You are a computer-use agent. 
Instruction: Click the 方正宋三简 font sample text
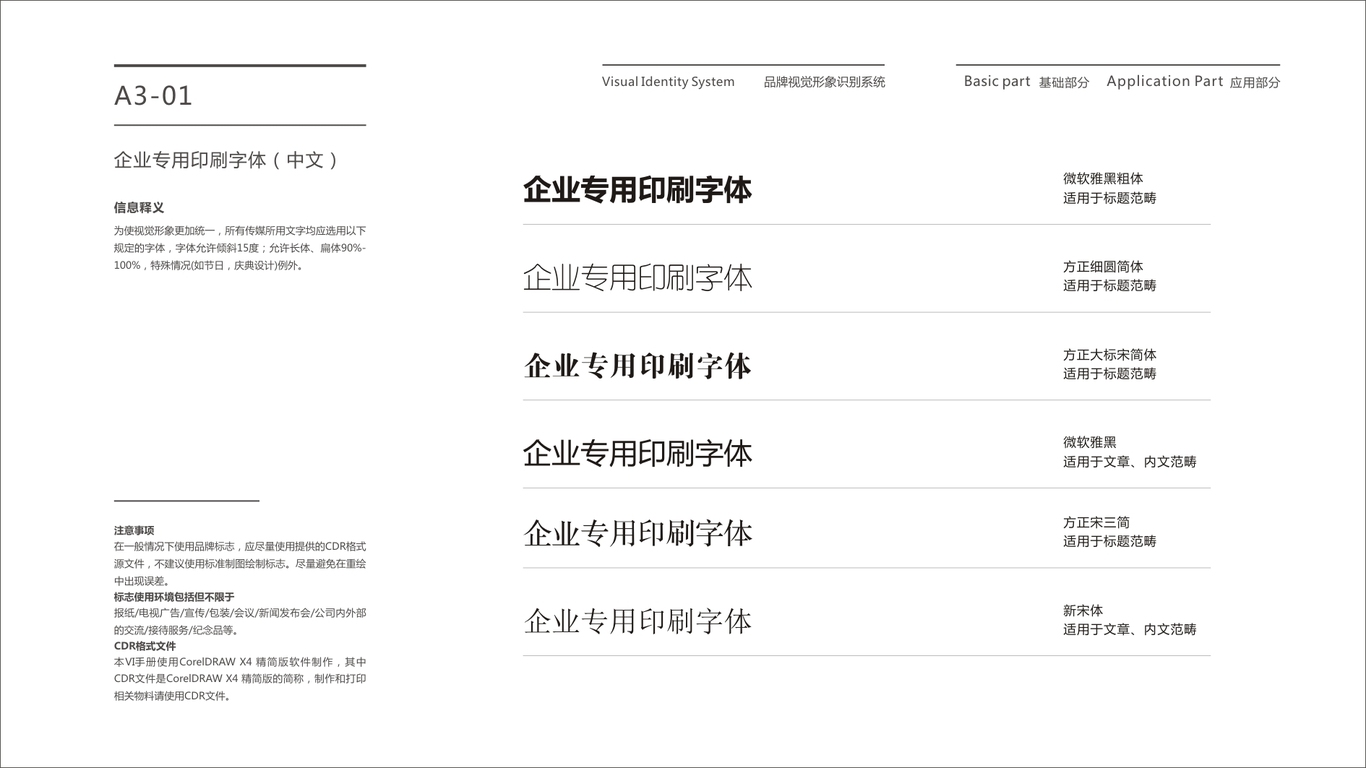637,533
